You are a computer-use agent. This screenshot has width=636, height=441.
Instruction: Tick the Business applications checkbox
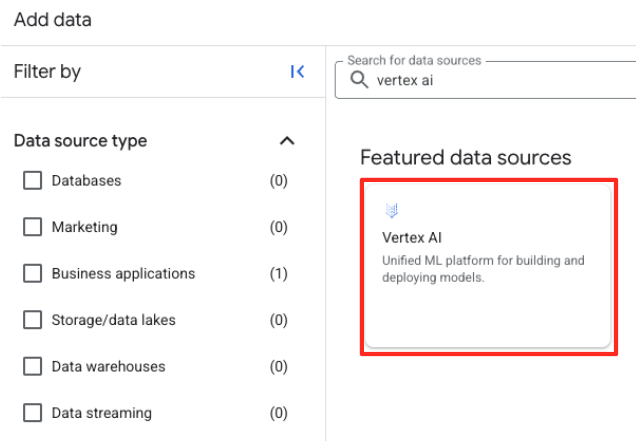pos(33,274)
